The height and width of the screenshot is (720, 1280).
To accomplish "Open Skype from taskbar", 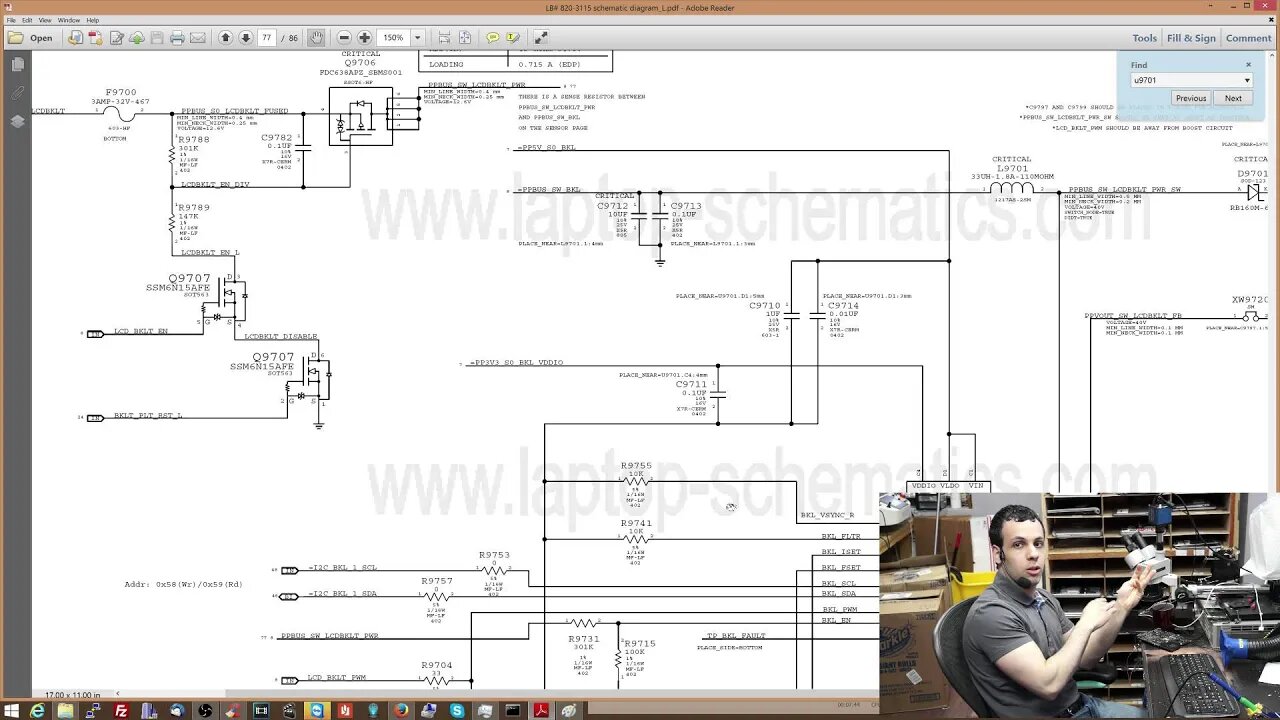I will 457,711.
